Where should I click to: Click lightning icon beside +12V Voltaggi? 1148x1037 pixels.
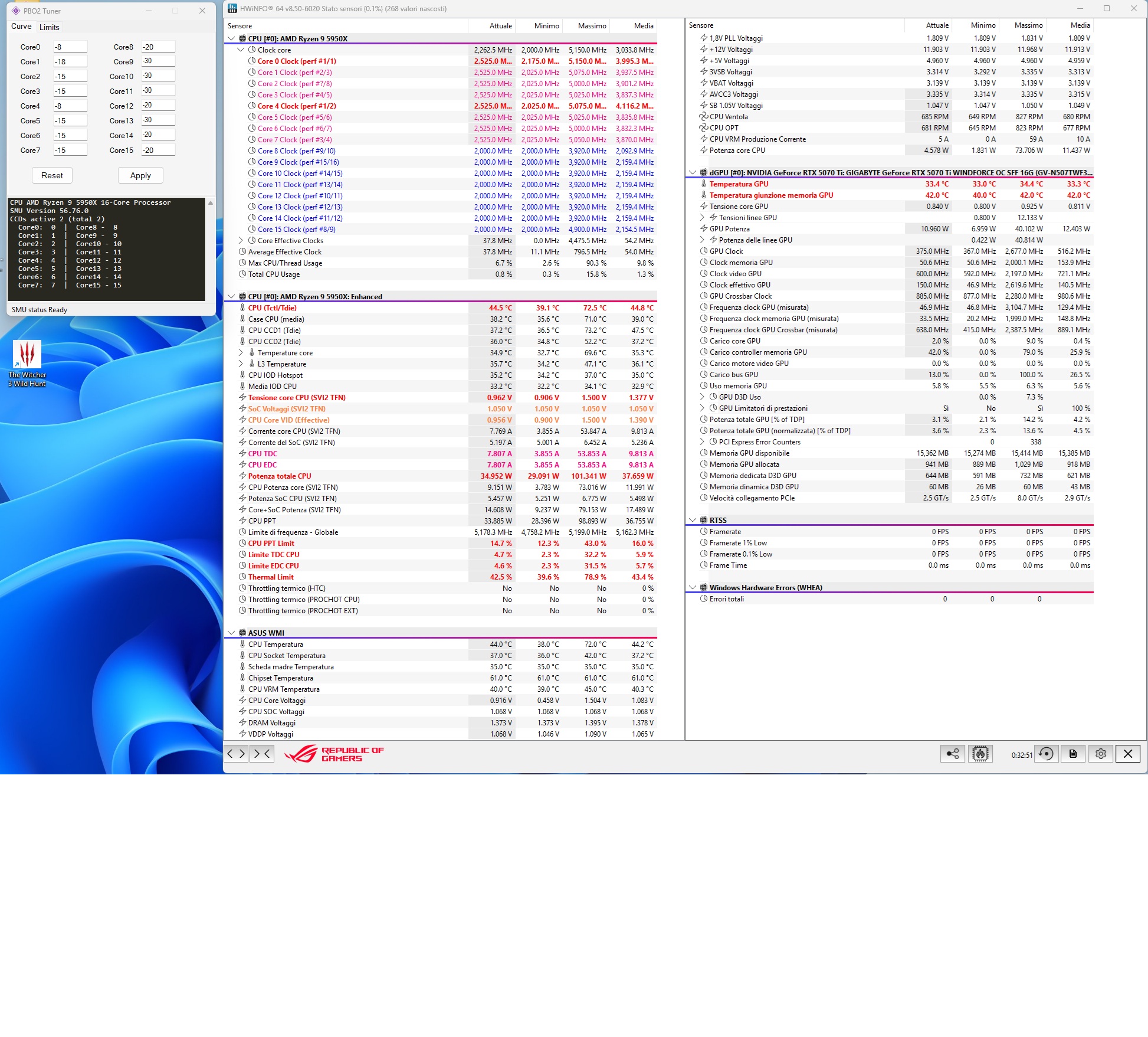(703, 50)
